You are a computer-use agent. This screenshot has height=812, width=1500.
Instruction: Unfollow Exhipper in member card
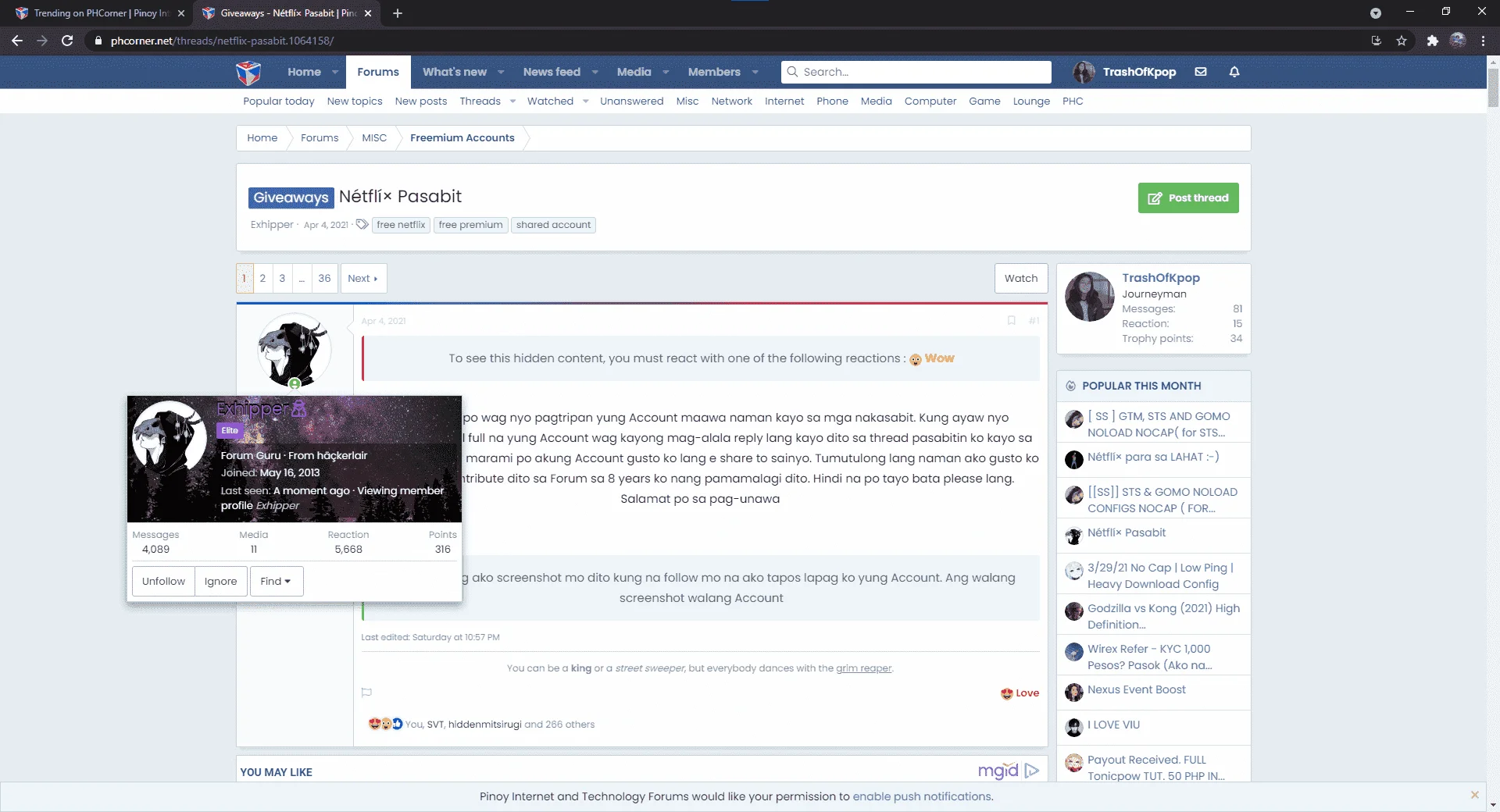tap(163, 582)
